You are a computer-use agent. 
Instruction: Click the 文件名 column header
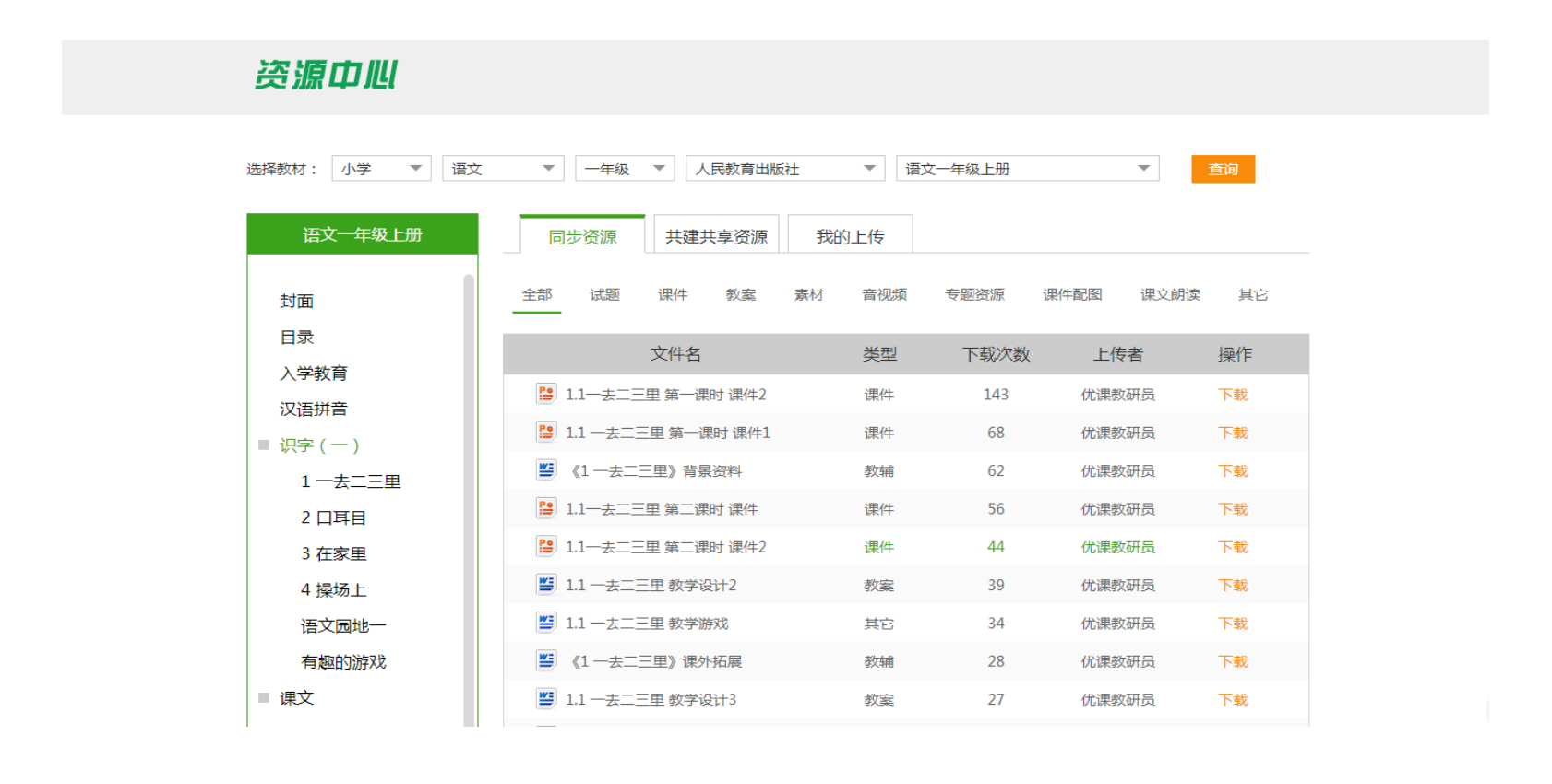point(675,354)
